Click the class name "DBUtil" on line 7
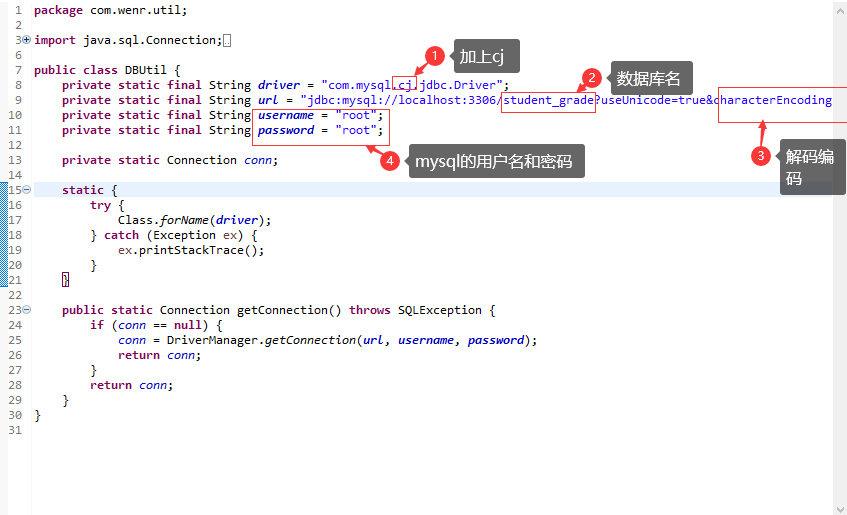Image resolution: width=847 pixels, height=515 pixels. click(x=145, y=70)
